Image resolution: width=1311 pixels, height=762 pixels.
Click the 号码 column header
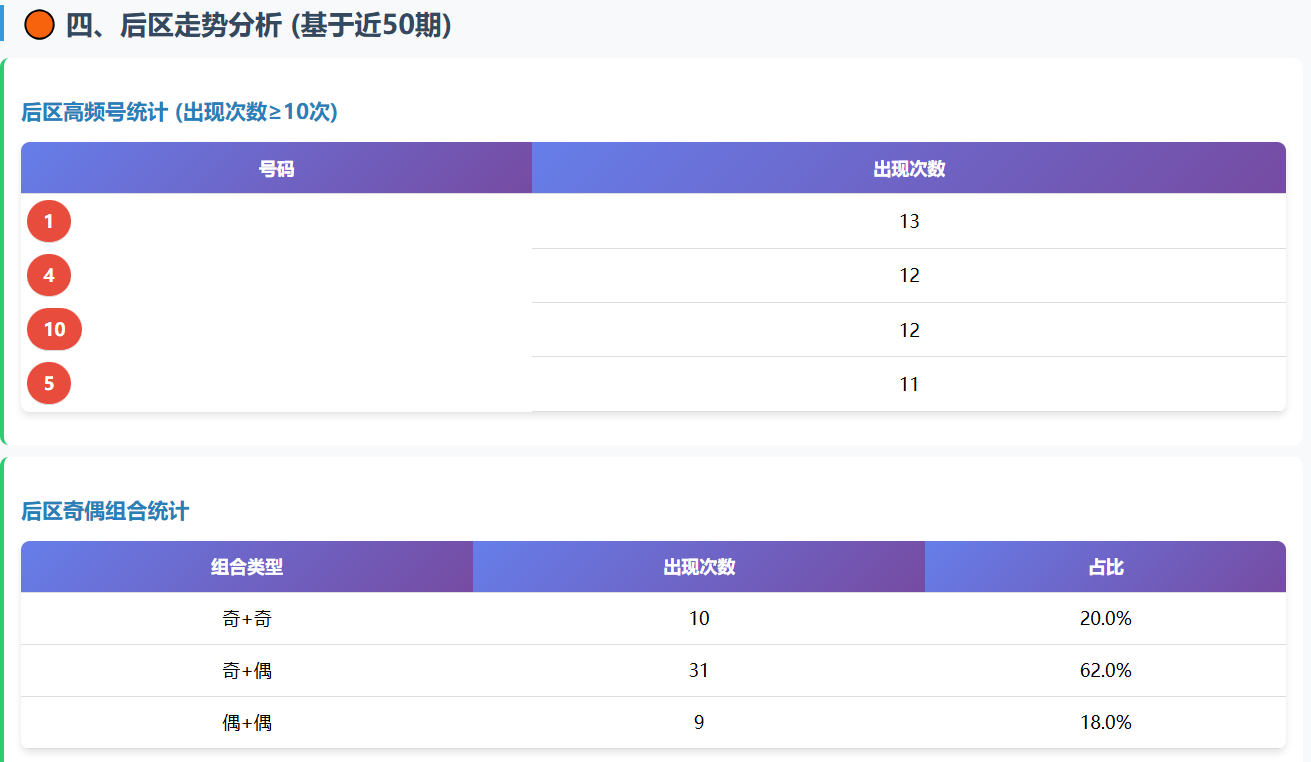coord(276,168)
